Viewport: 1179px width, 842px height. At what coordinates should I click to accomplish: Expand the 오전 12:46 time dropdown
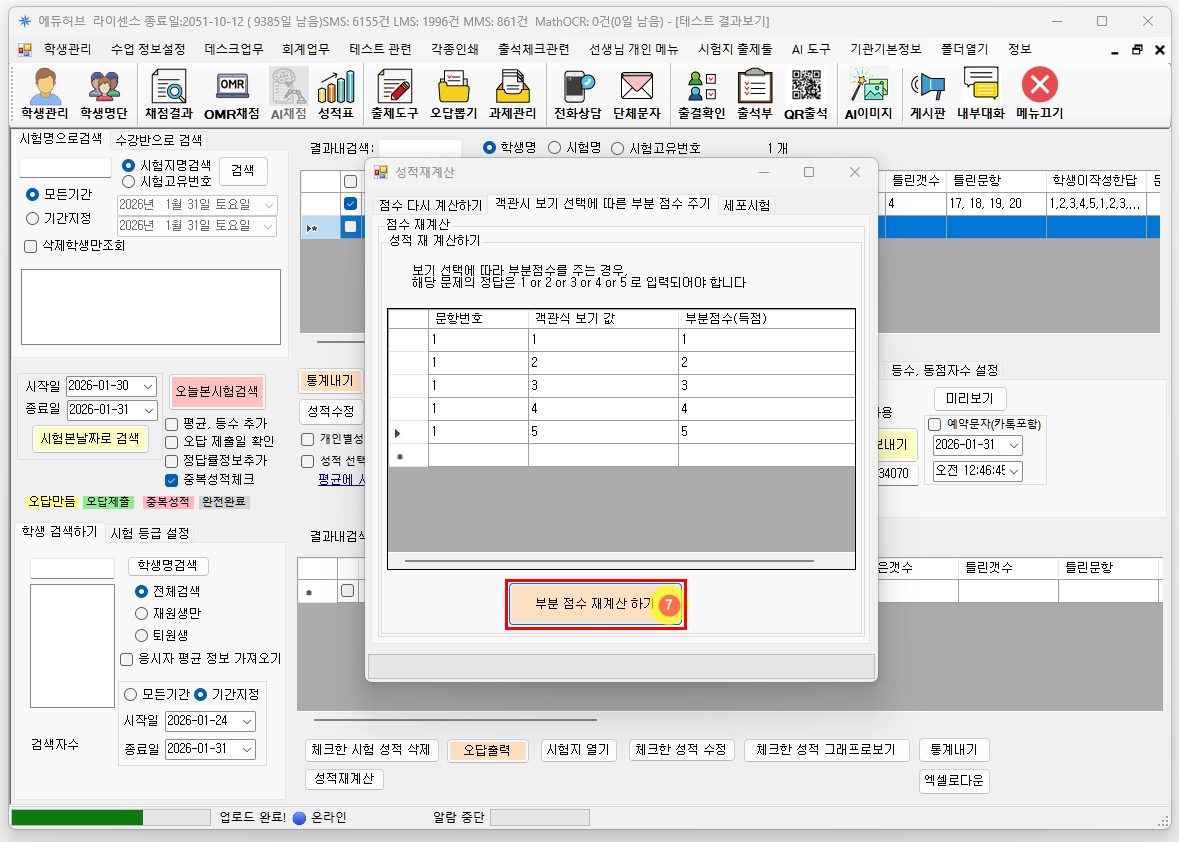[x=1014, y=470]
